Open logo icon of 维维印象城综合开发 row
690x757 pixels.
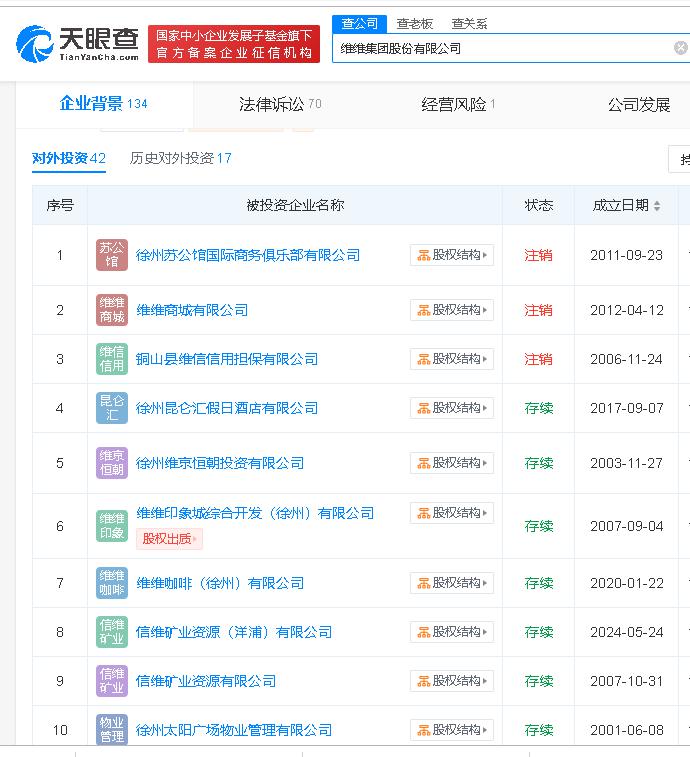coord(112,526)
